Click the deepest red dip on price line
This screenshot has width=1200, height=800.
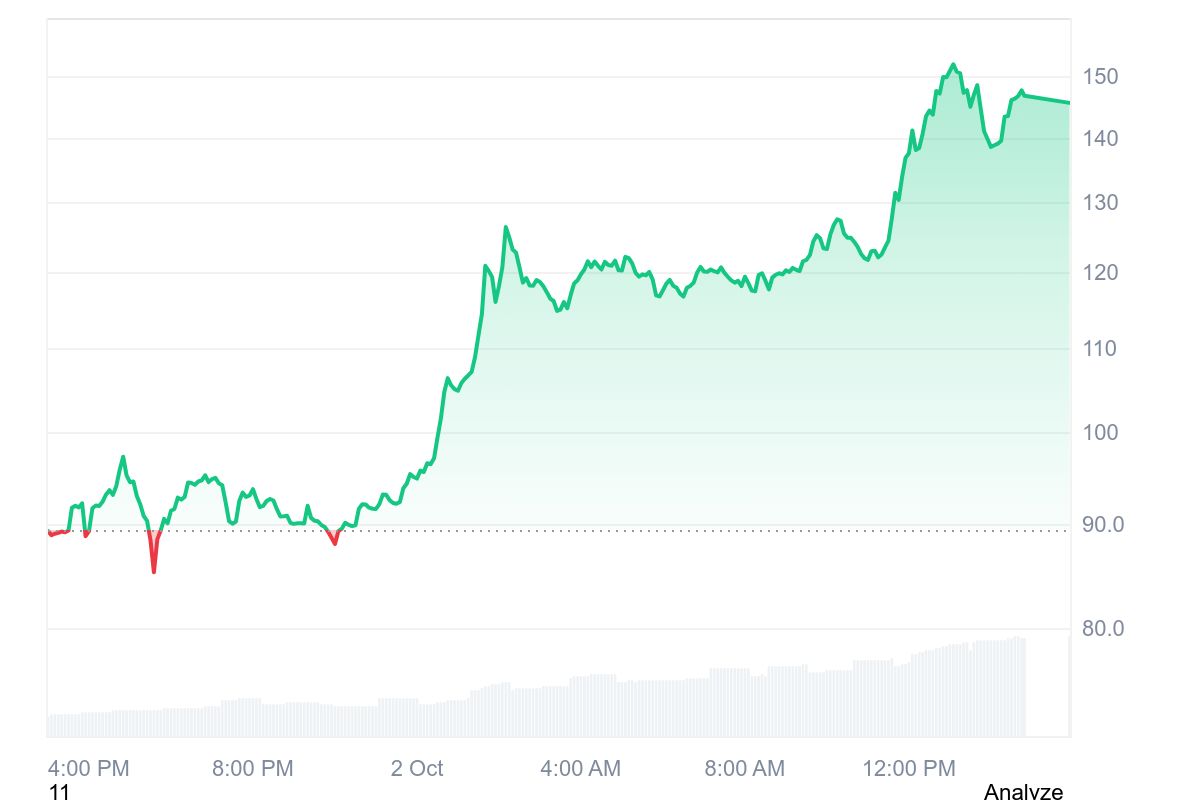point(154,570)
